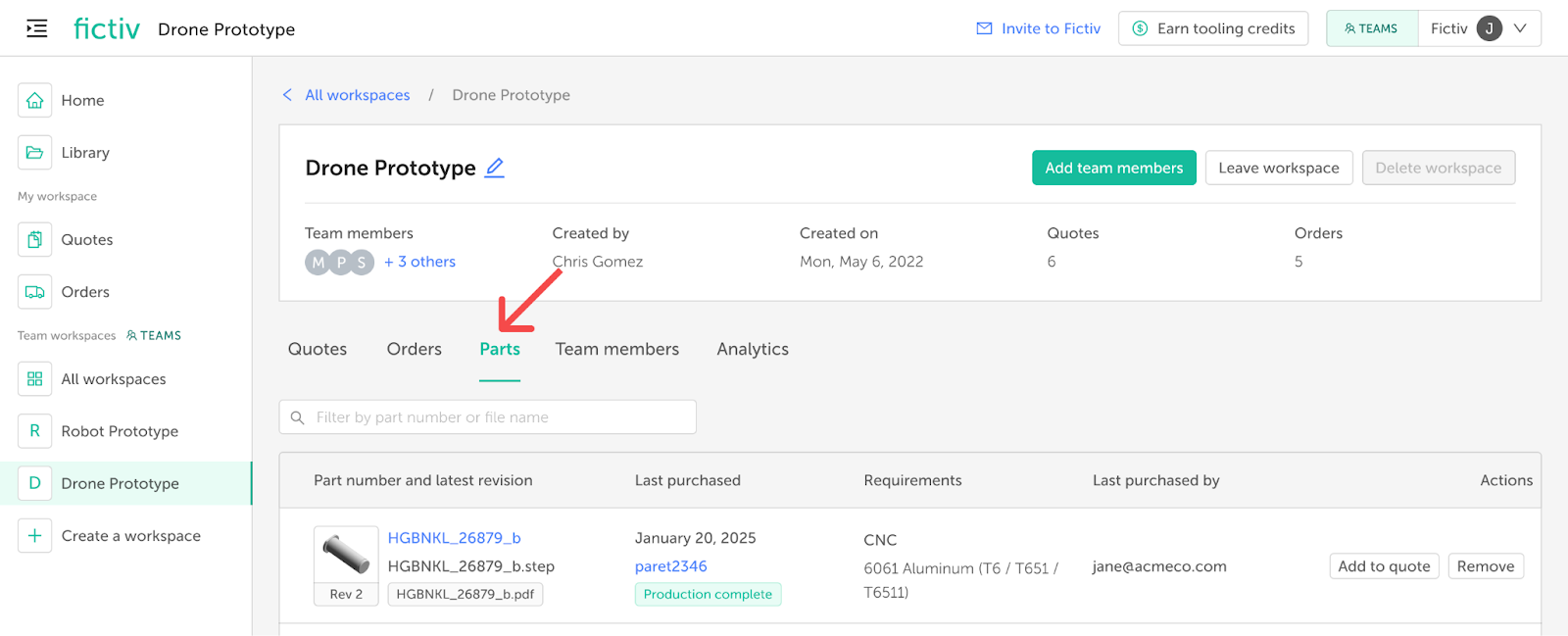Click the Add team members button

click(1113, 168)
